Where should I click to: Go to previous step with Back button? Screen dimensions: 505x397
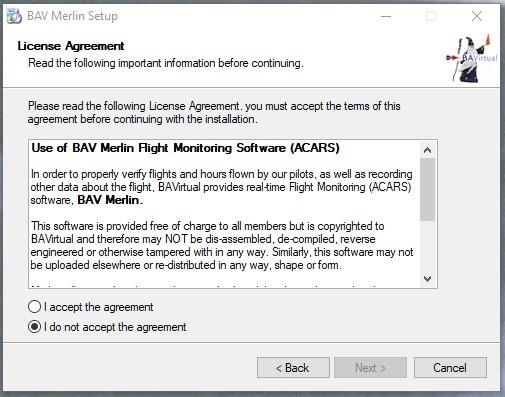tap(293, 368)
